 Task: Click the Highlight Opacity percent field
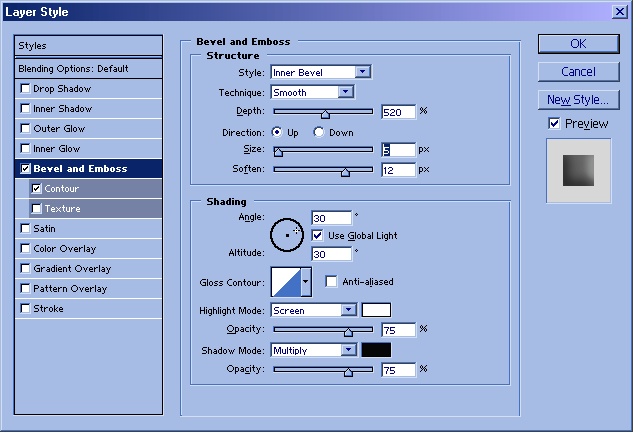pyautogui.click(x=398, y=330)
